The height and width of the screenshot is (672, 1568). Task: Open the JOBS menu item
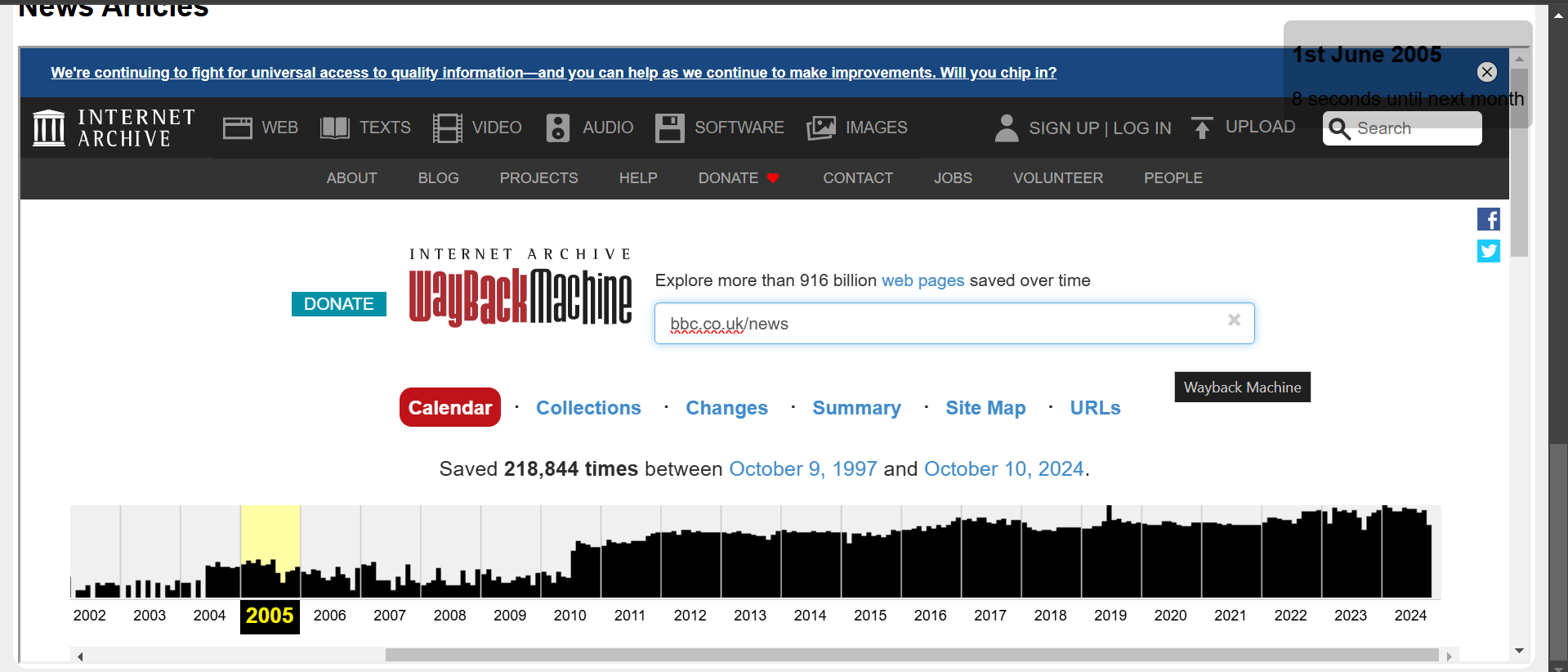954,178
